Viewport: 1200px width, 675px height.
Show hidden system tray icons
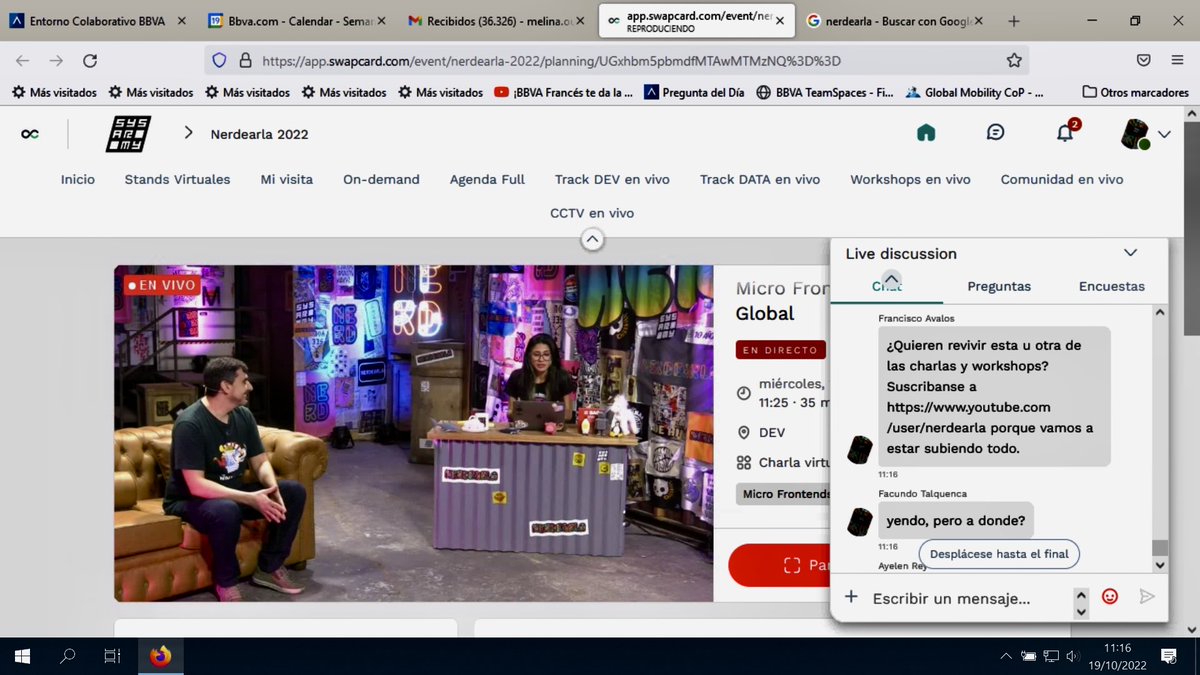(1006, 656)
